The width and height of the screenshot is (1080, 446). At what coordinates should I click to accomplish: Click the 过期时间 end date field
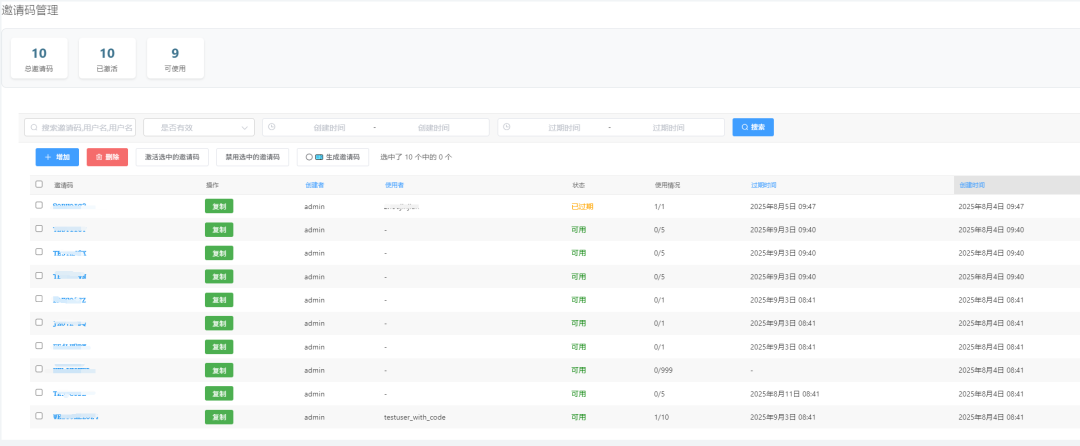[x=668, y=127]
